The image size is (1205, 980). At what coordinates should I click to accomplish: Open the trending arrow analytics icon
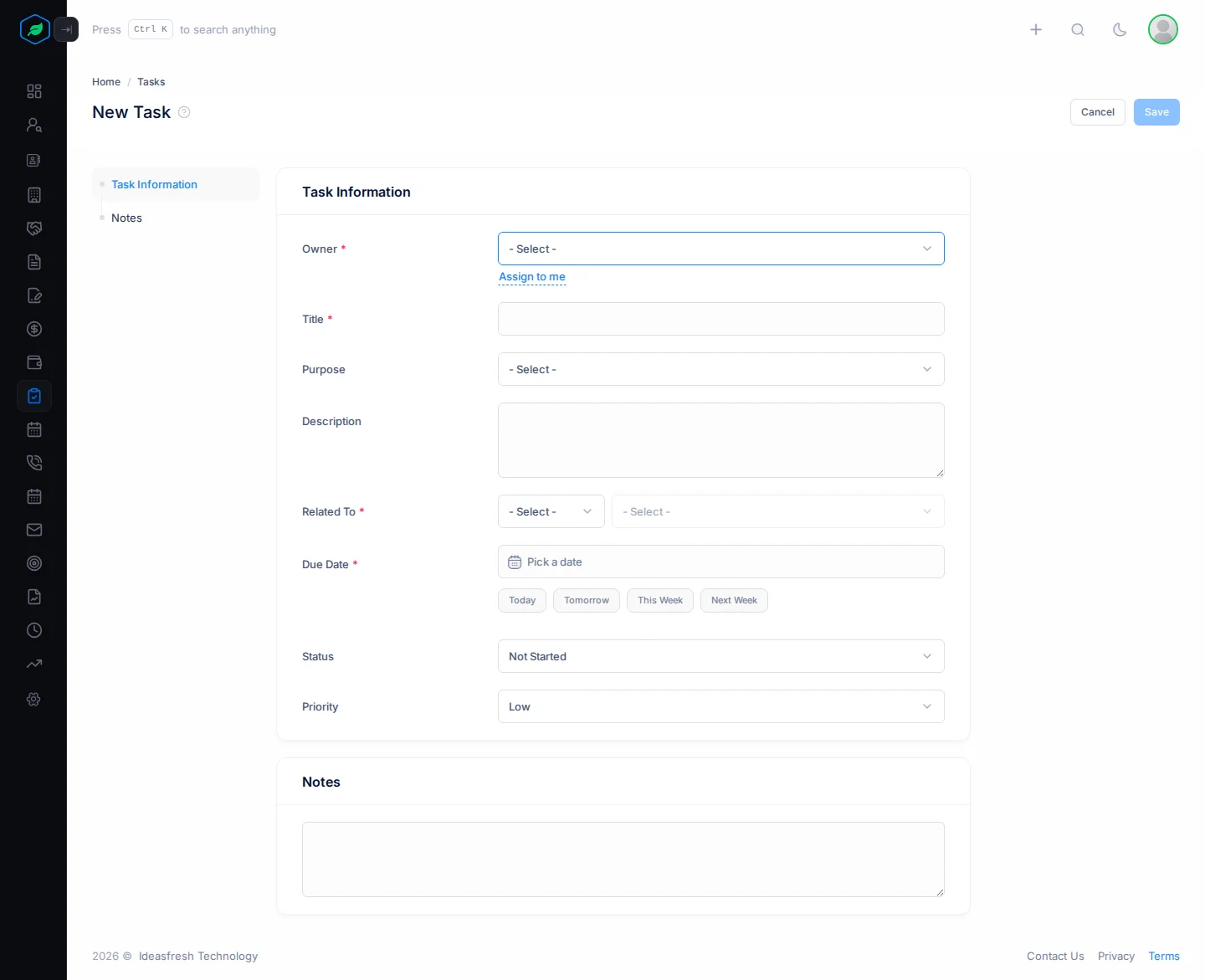34,664
